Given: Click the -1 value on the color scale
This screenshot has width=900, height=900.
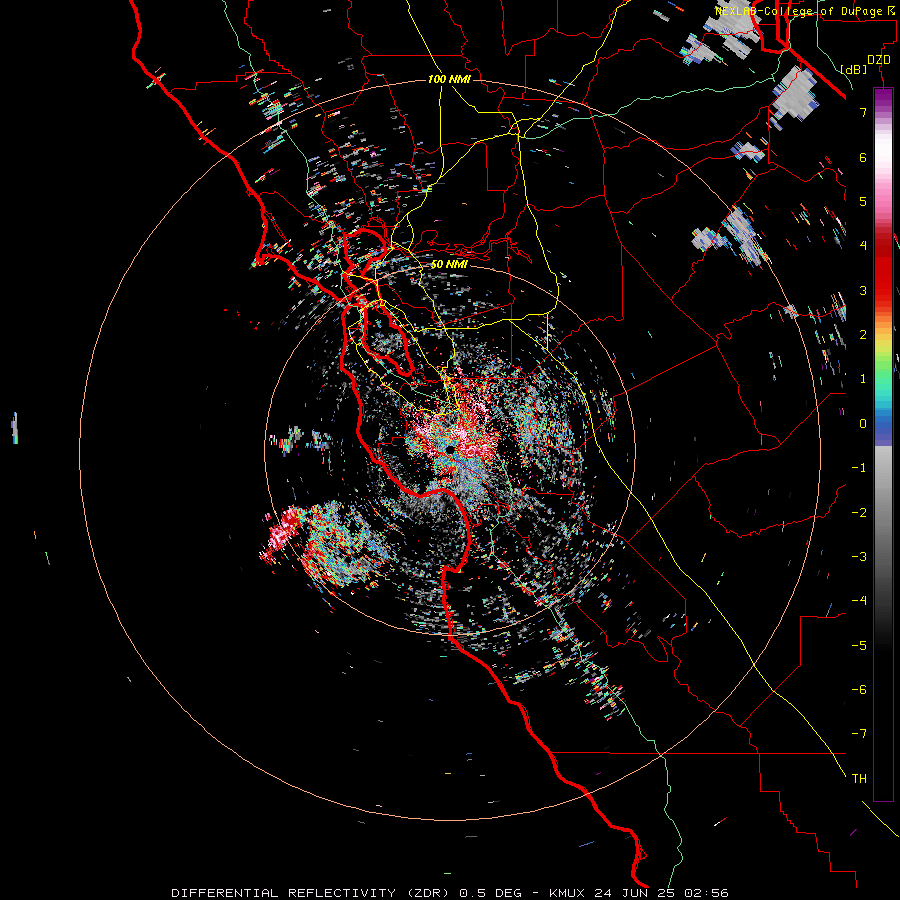Looking at the screenshot, I should point(859,468).
